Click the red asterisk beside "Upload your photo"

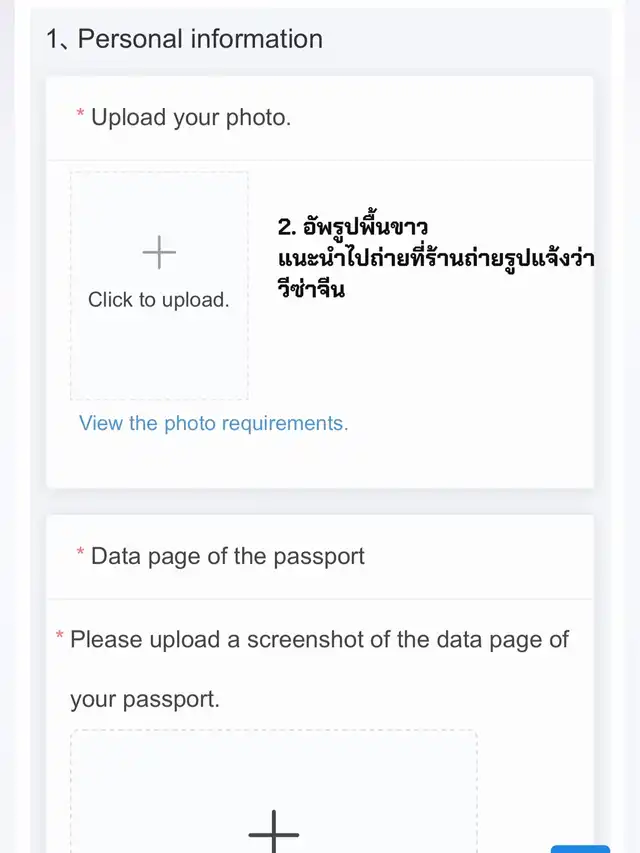point(80,116)
